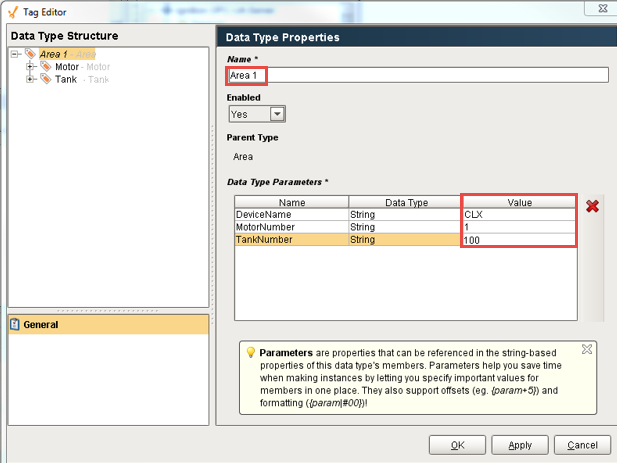The image size is (617, 463).
Task: Expand the Tank tree node
Action: point(31,79)
